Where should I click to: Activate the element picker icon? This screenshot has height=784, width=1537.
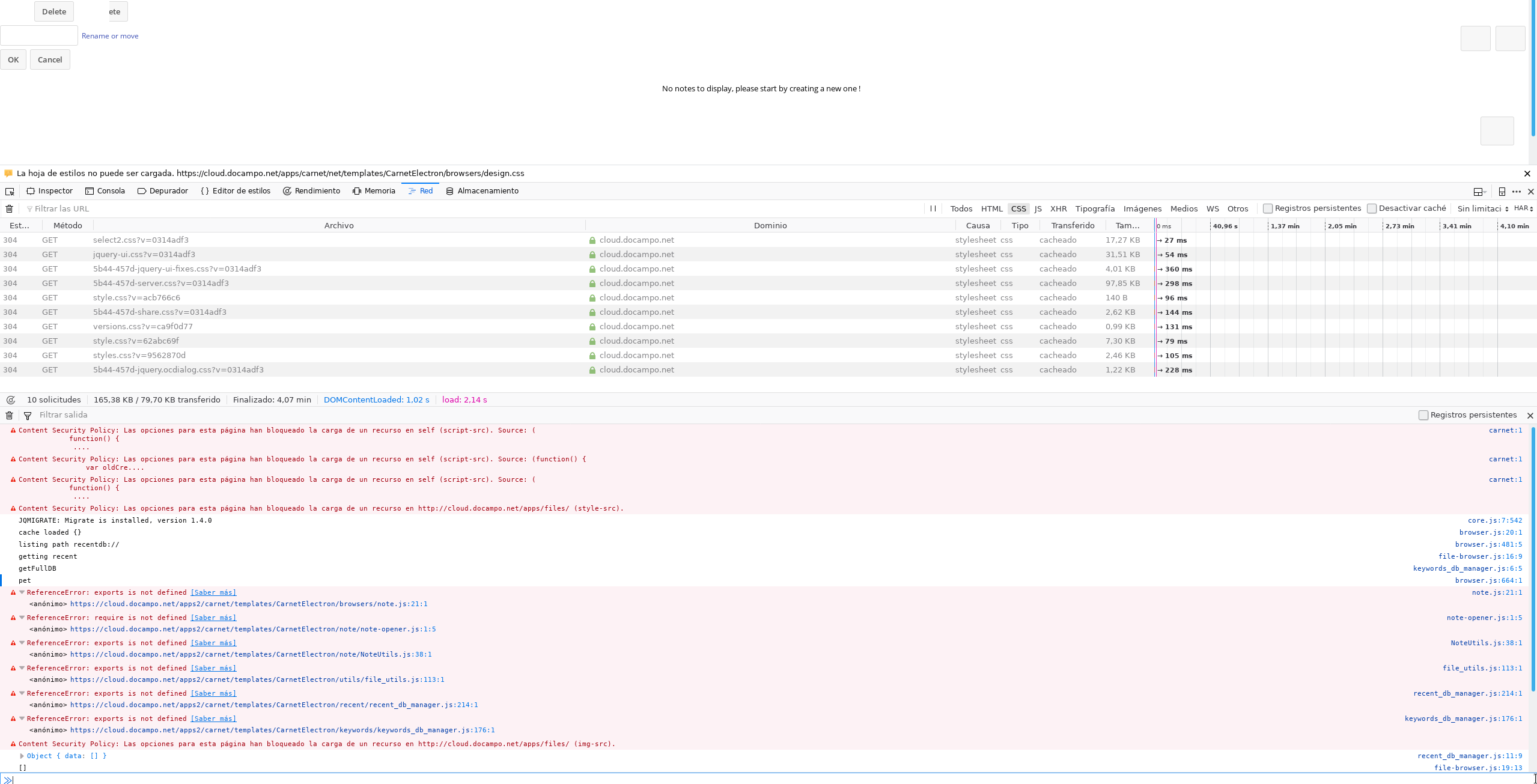point(10,192)
